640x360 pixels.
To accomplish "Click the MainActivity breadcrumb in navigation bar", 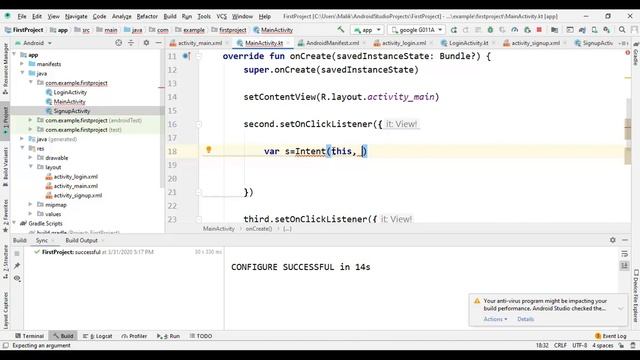I will click(x=273, y=30).
